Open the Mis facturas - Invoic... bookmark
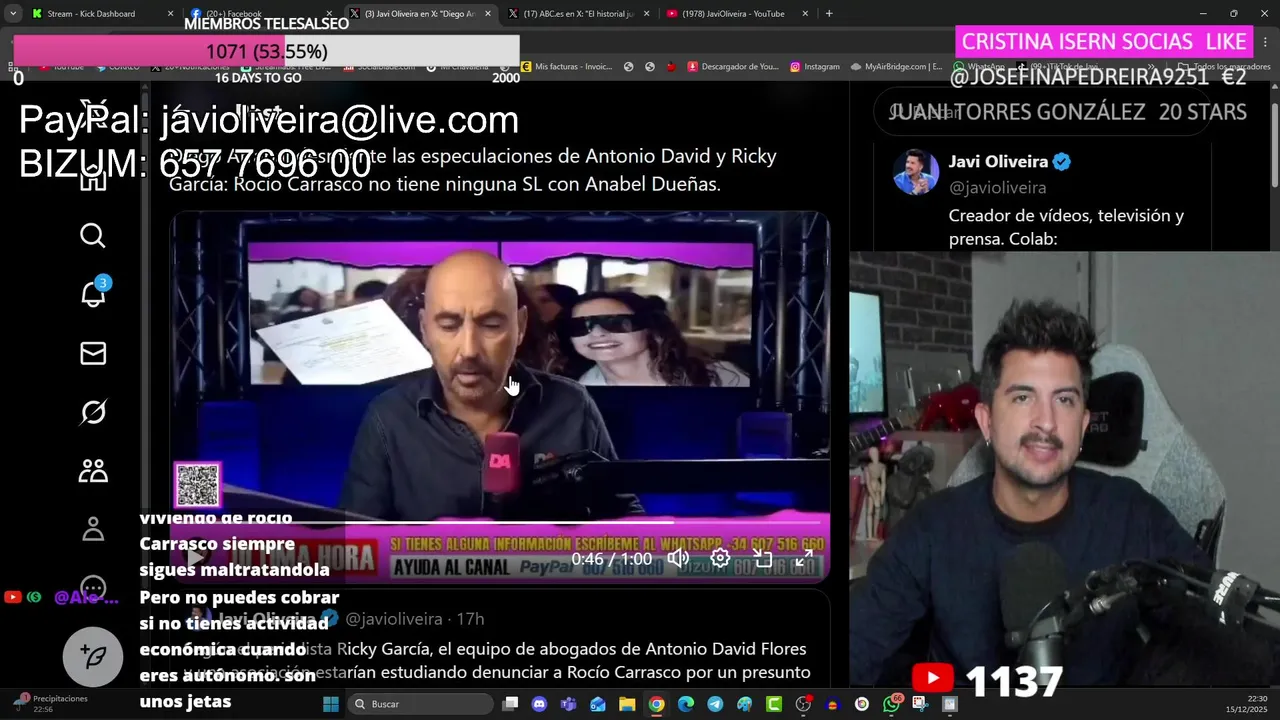 [x=565, y=67]
